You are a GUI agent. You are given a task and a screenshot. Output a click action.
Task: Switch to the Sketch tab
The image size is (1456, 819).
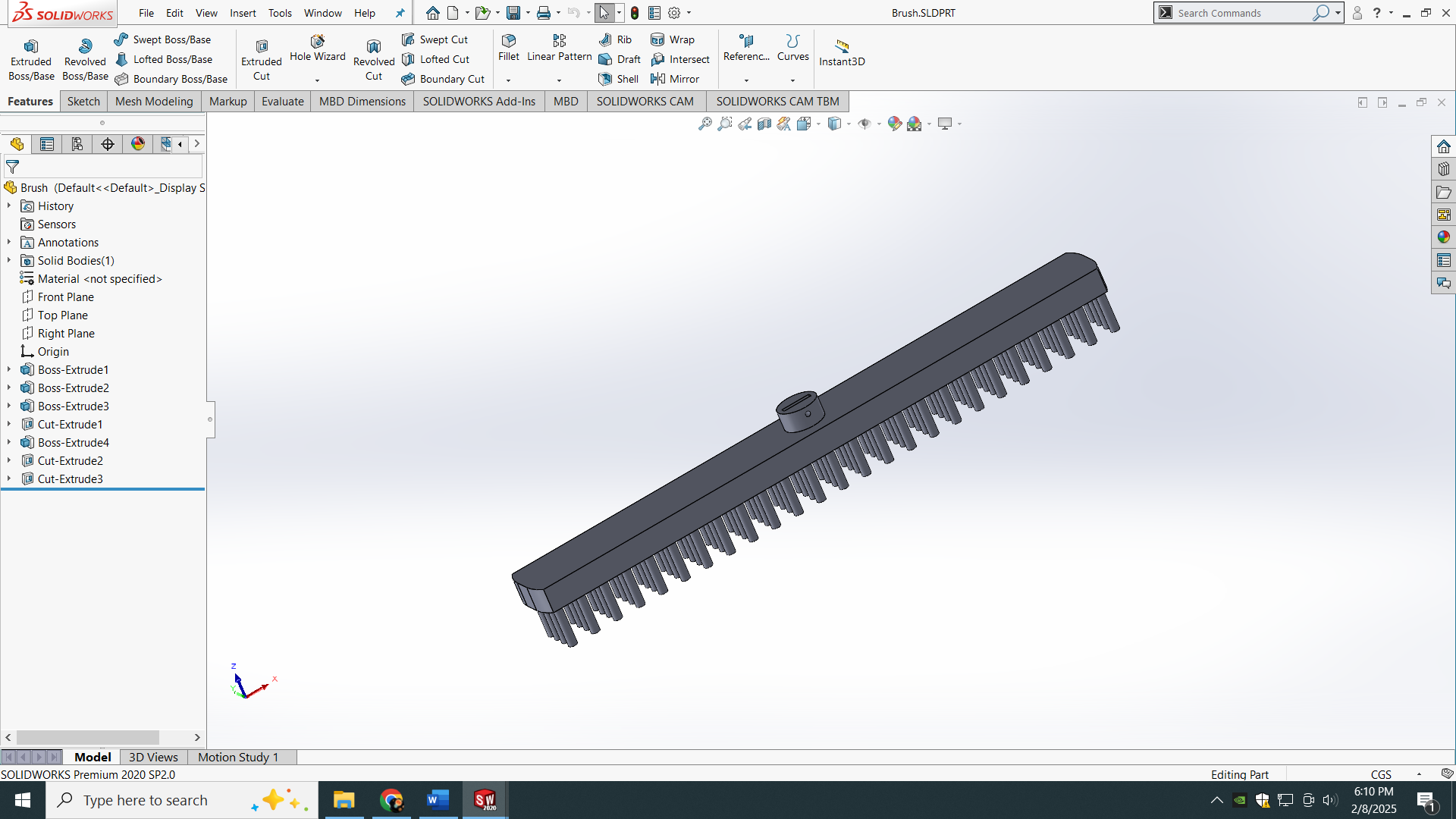(x=83, y=102)
